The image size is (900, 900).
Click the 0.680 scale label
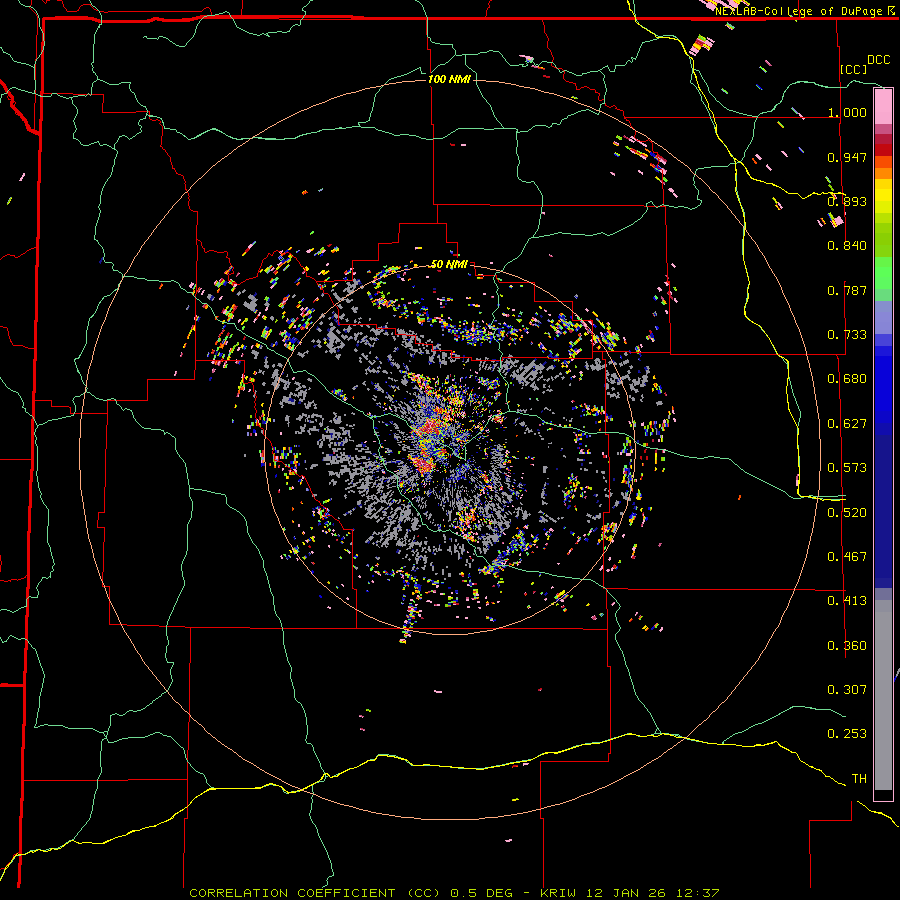(x=847, y=379)
